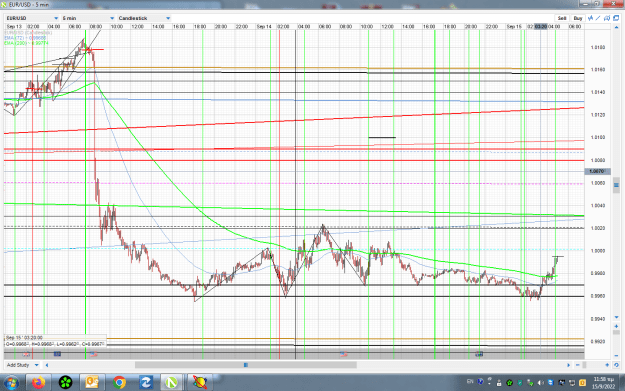Switch to the green N trading app in taskbar
This screenshot has height=391, width=625.
point(172,383)
